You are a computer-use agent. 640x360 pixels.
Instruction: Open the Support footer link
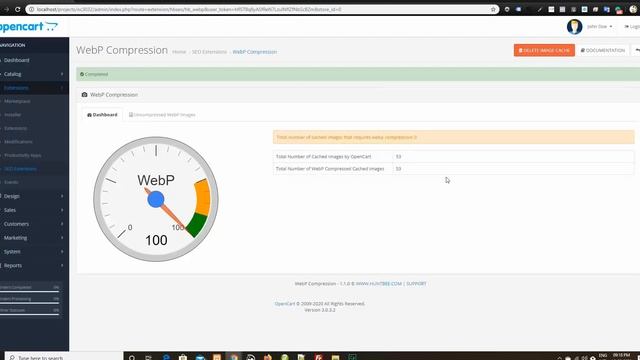click(x=416, y=284)
